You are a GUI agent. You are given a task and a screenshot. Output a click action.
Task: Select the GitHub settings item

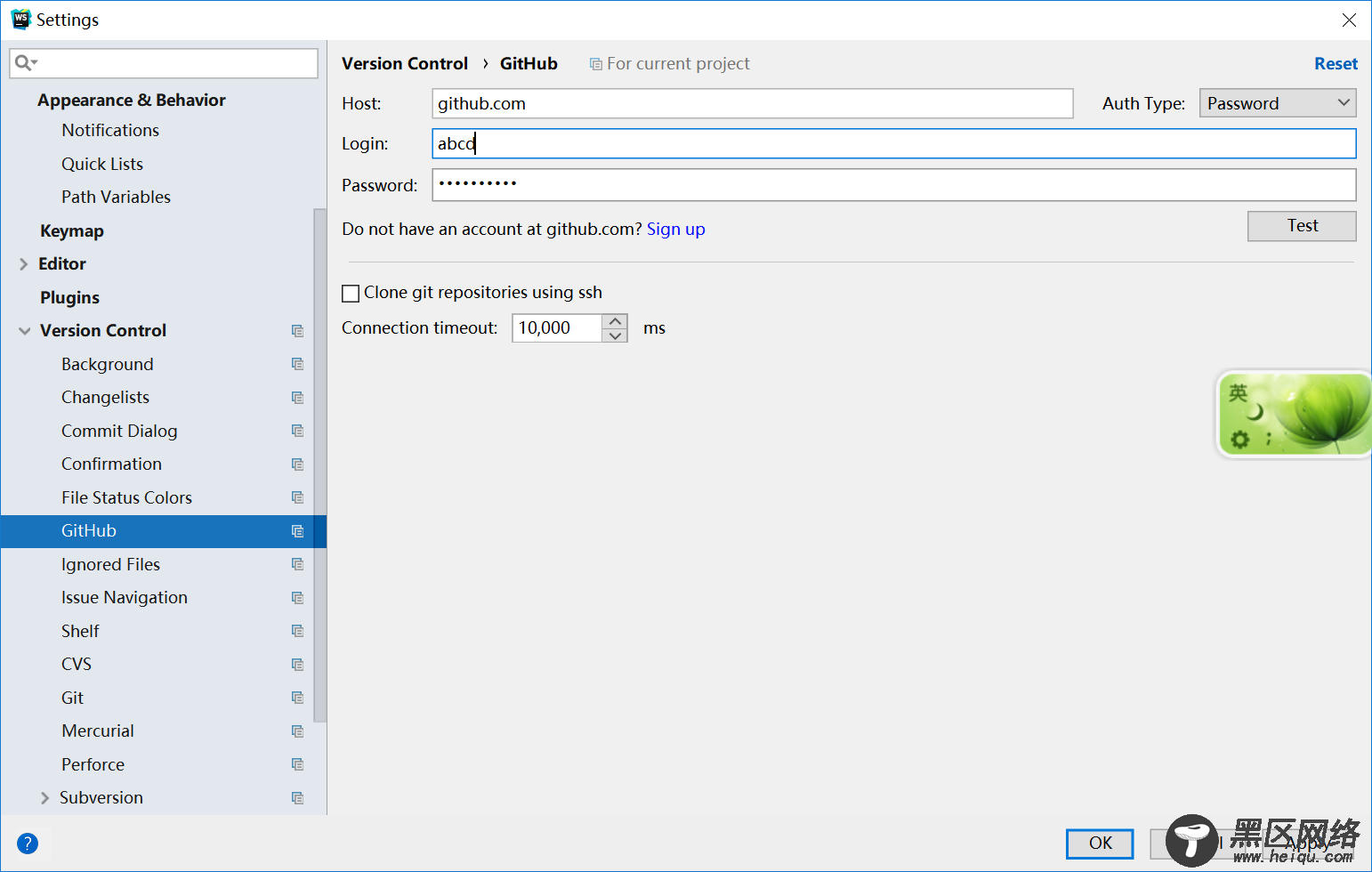(164, 531)
